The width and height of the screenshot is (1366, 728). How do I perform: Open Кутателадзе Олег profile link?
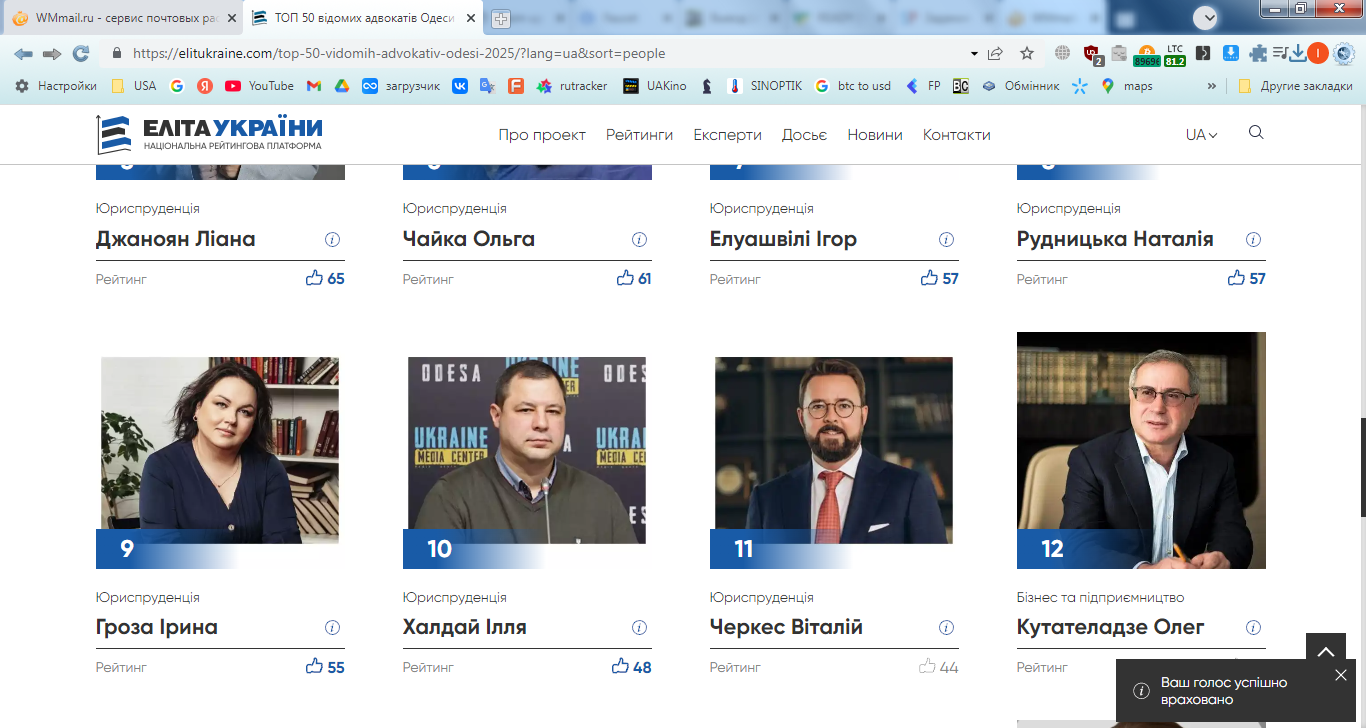click(x=1111, y=628)
